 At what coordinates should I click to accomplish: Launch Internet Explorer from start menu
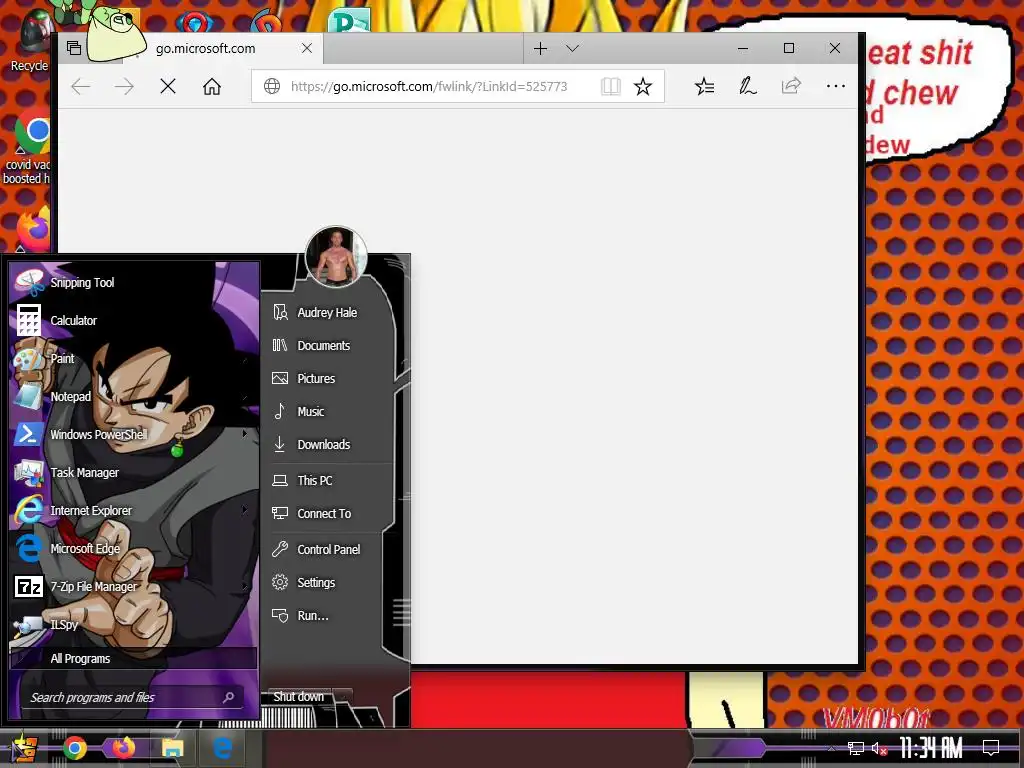click(134, 510)
